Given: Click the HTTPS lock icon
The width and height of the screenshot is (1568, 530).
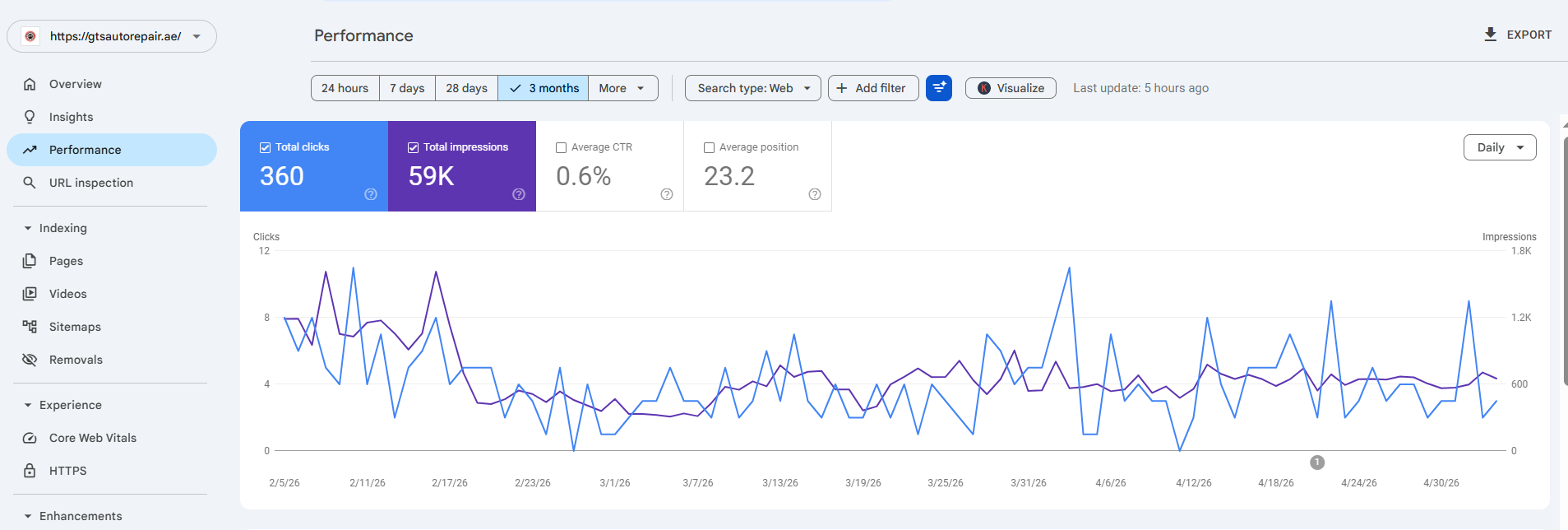Looking at the screenshot, I should [x=30, y=471].
